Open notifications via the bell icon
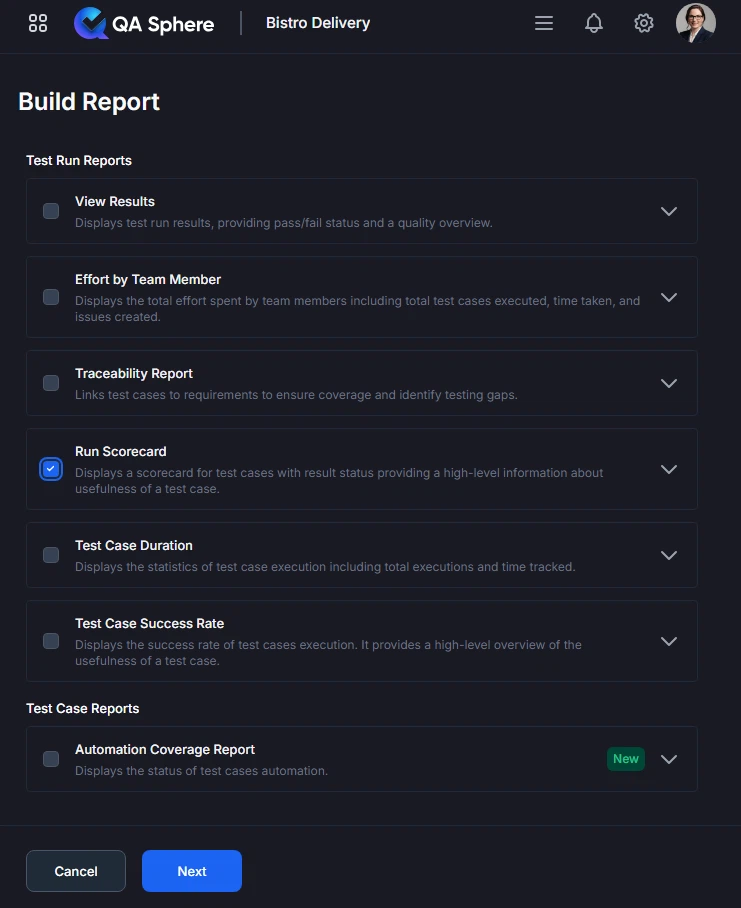 pyautogui.click(x=593, y=23)
